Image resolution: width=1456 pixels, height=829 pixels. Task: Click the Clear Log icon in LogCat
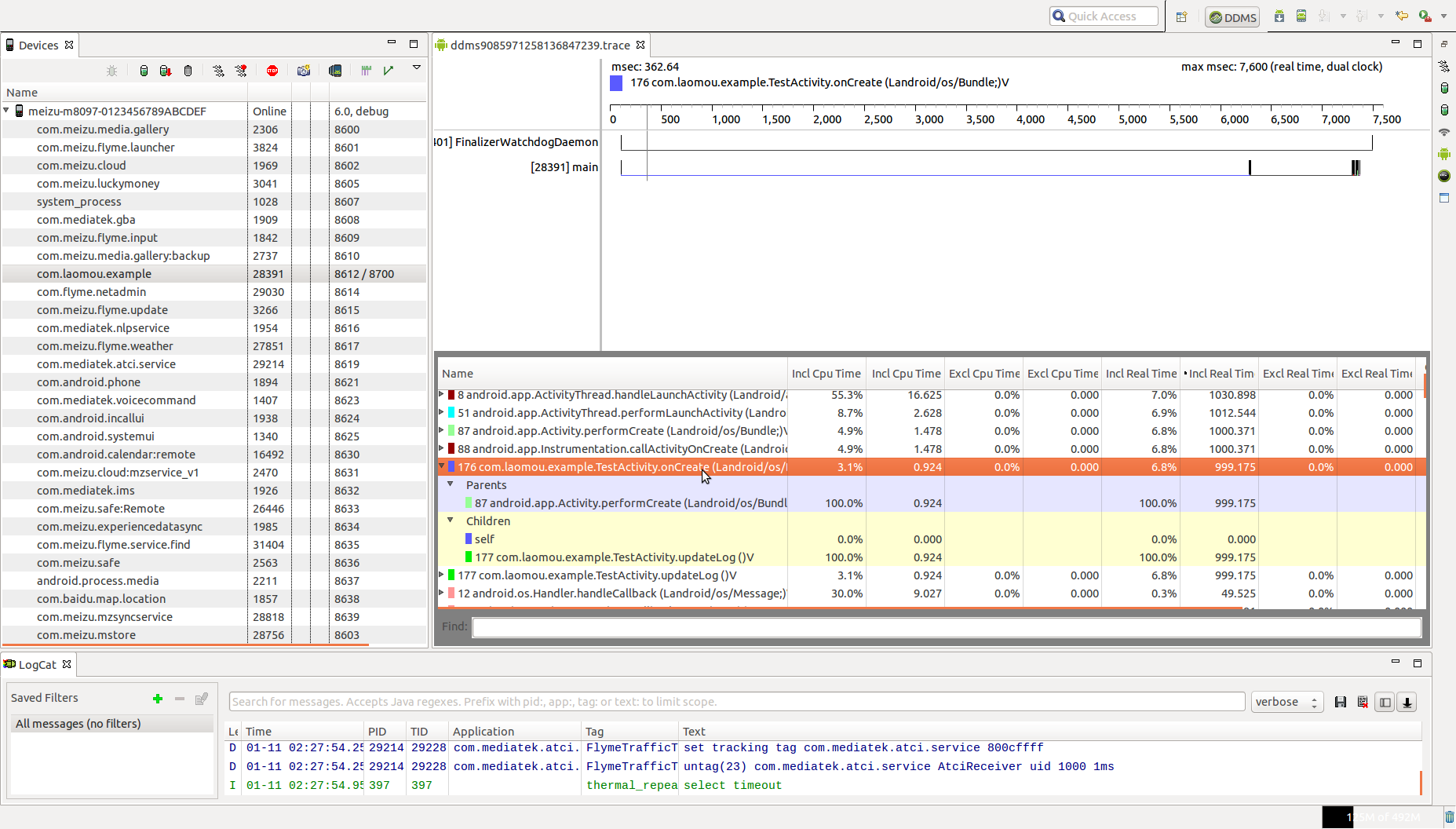click(1363, 702)
